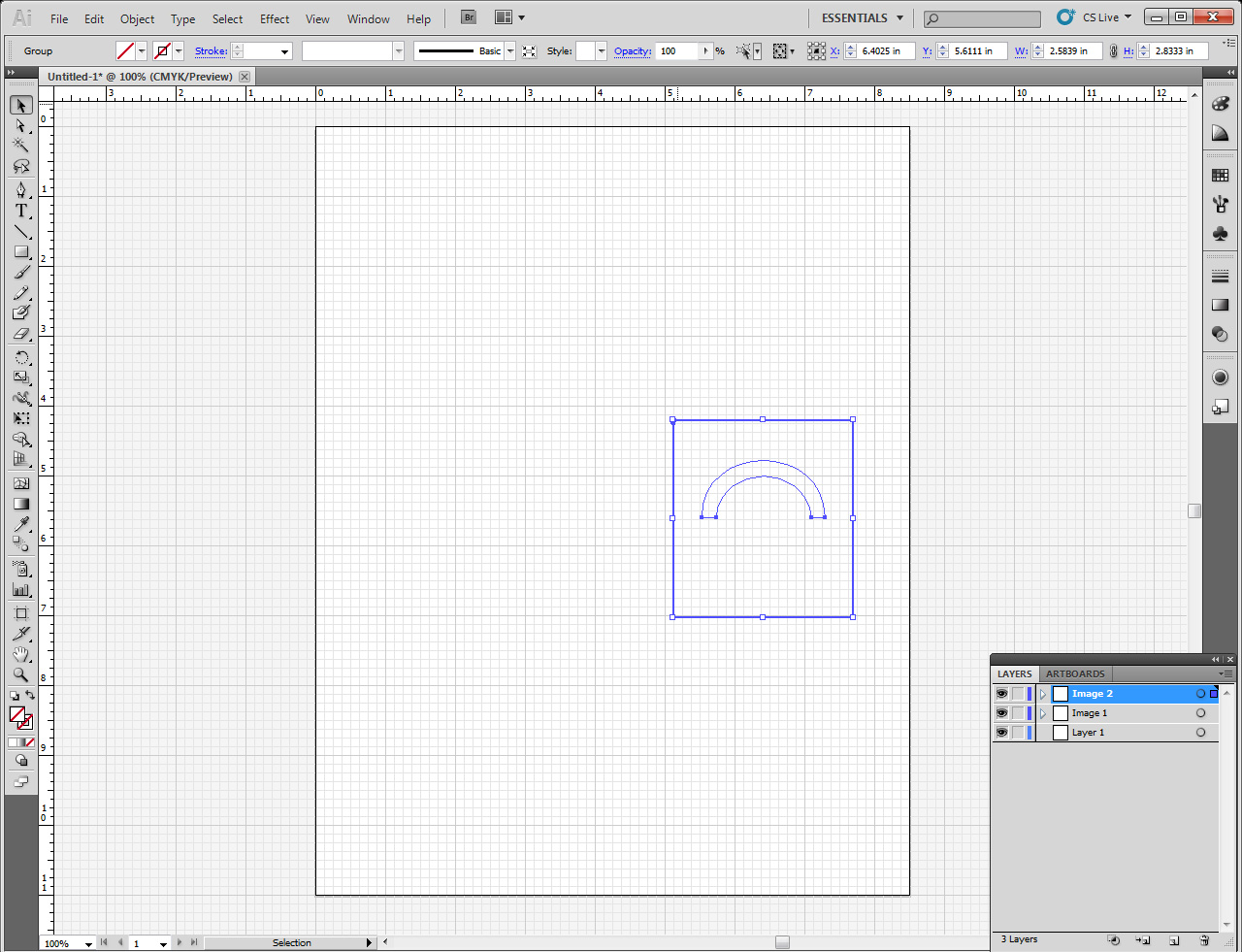Click the X position field

[x=886, y=51]
